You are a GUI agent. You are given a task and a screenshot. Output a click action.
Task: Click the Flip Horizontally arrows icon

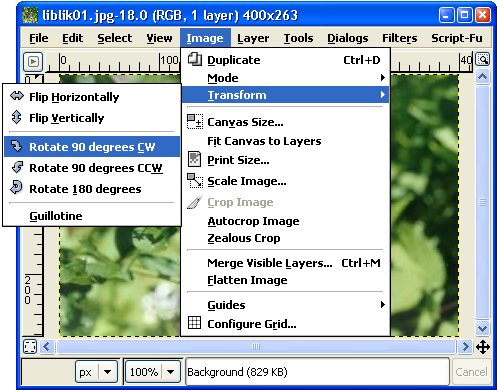[17, 96]
